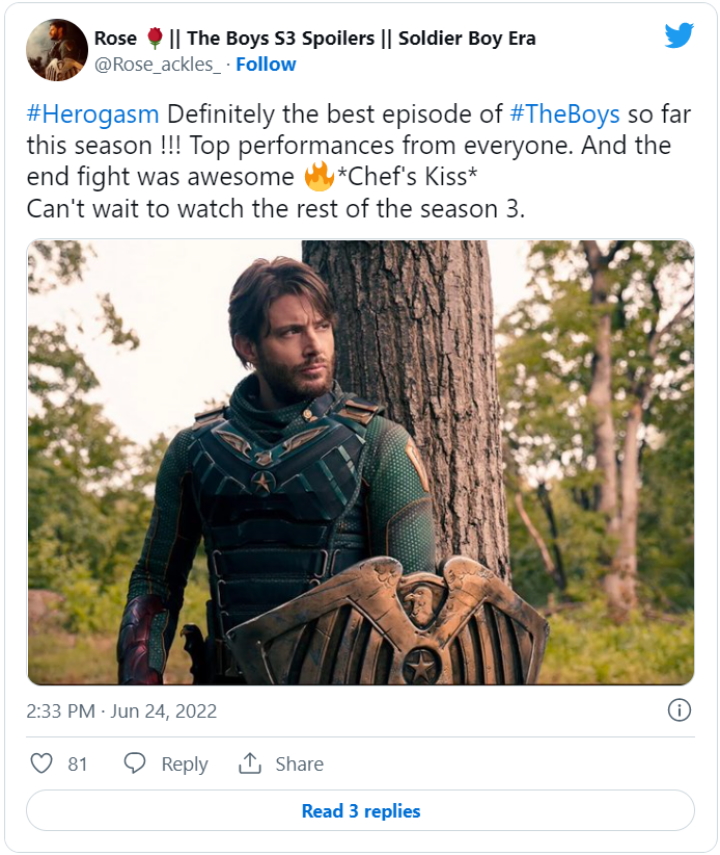Open the tweet timestamp Jun 24, 2022
Viewport: 720px width, 855px height.
[122, 712]
